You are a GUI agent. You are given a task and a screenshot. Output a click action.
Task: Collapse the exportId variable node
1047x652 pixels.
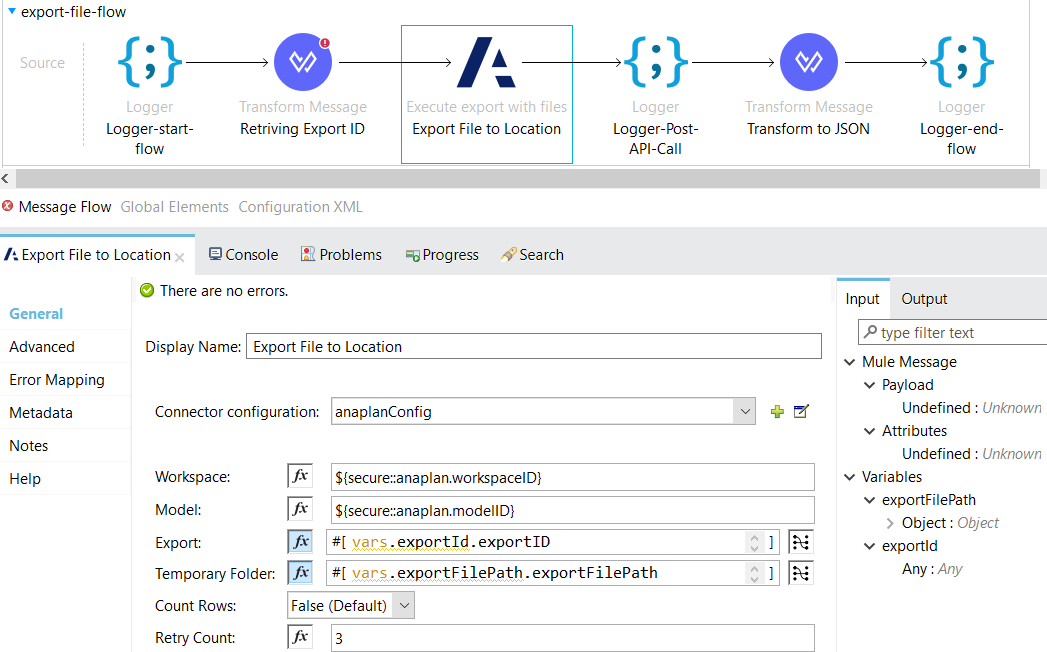point(869,546)
